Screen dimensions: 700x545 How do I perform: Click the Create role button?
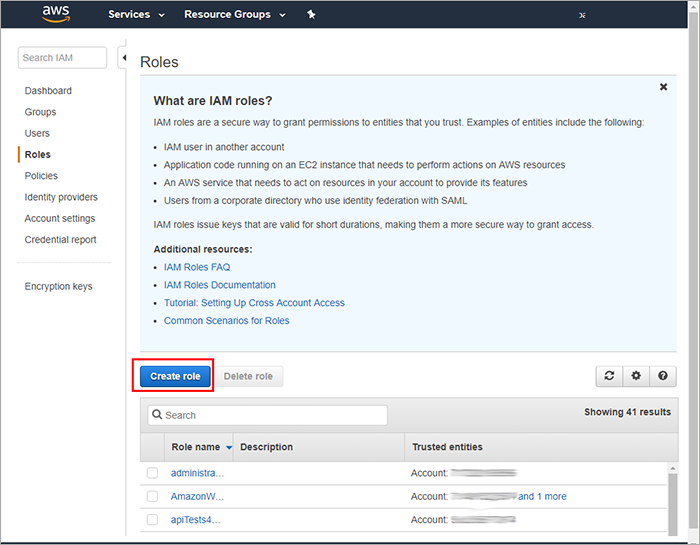click(175, 376)
